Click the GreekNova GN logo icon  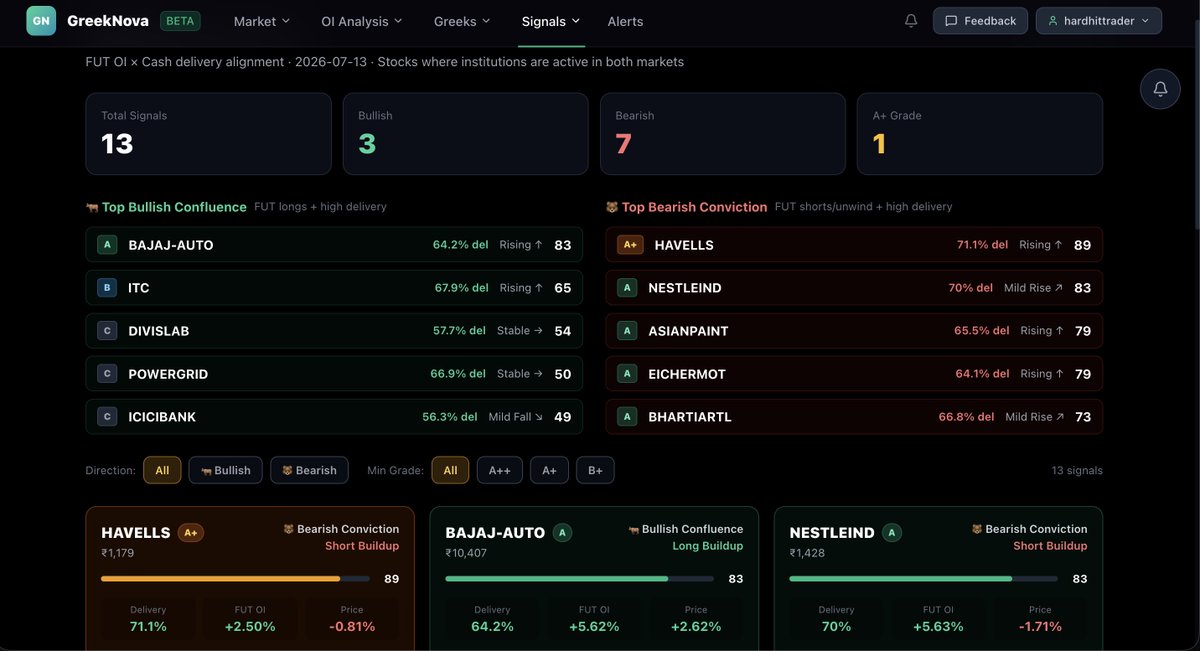(41, 20)
